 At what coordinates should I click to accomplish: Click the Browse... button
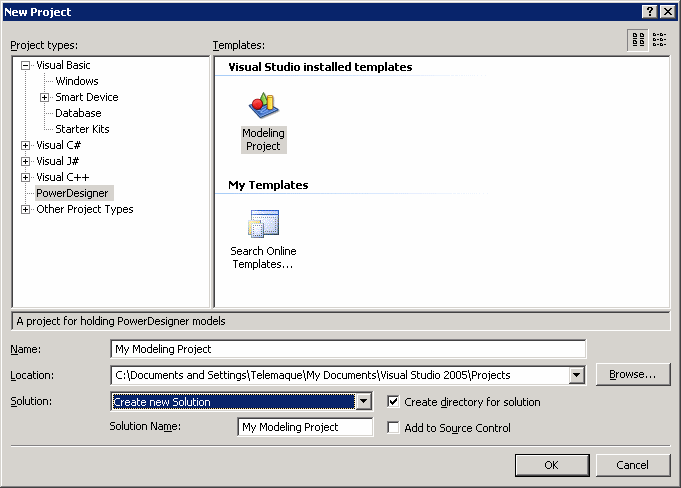coord(632,374)
